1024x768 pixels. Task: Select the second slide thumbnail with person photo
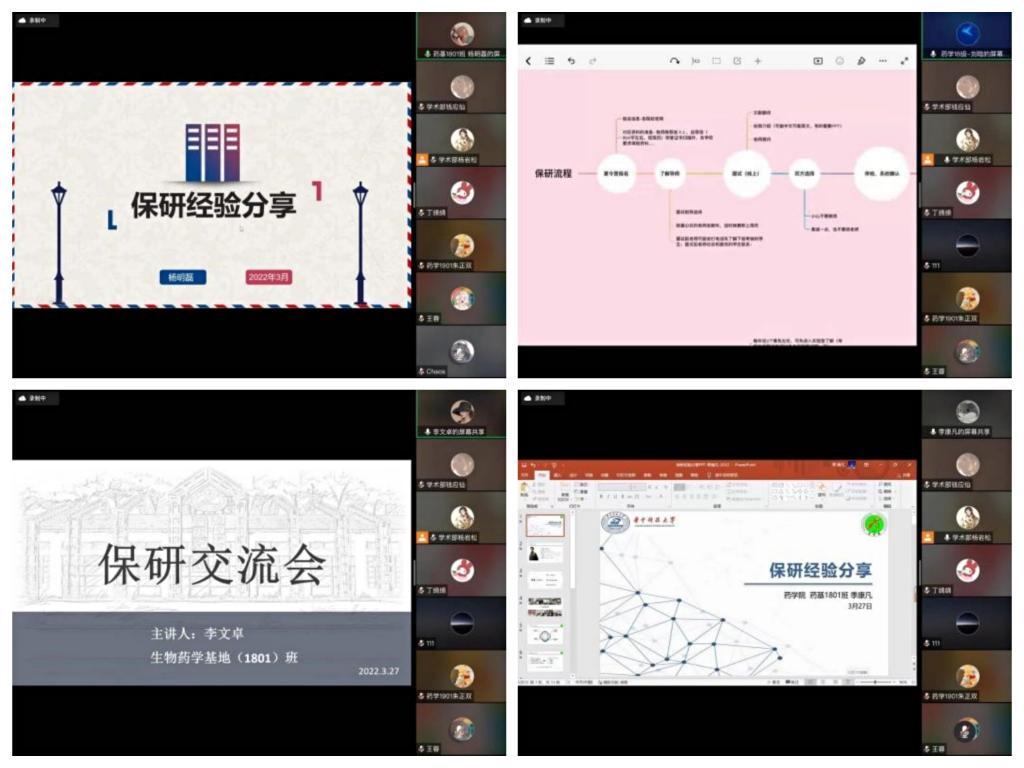[546, 554]
